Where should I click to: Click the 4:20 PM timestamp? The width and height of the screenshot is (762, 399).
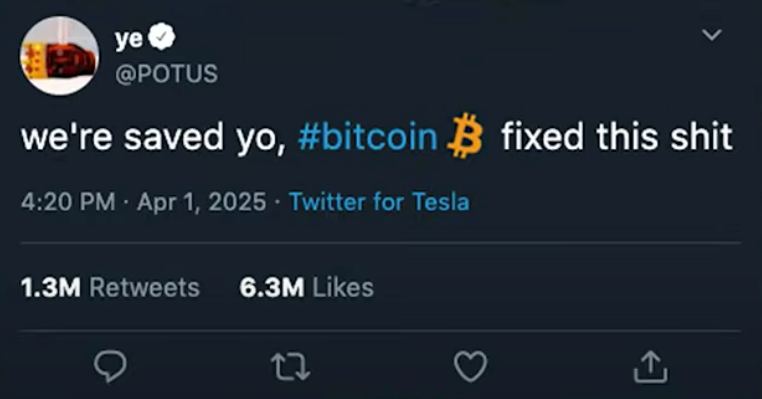tap(68, 202)
